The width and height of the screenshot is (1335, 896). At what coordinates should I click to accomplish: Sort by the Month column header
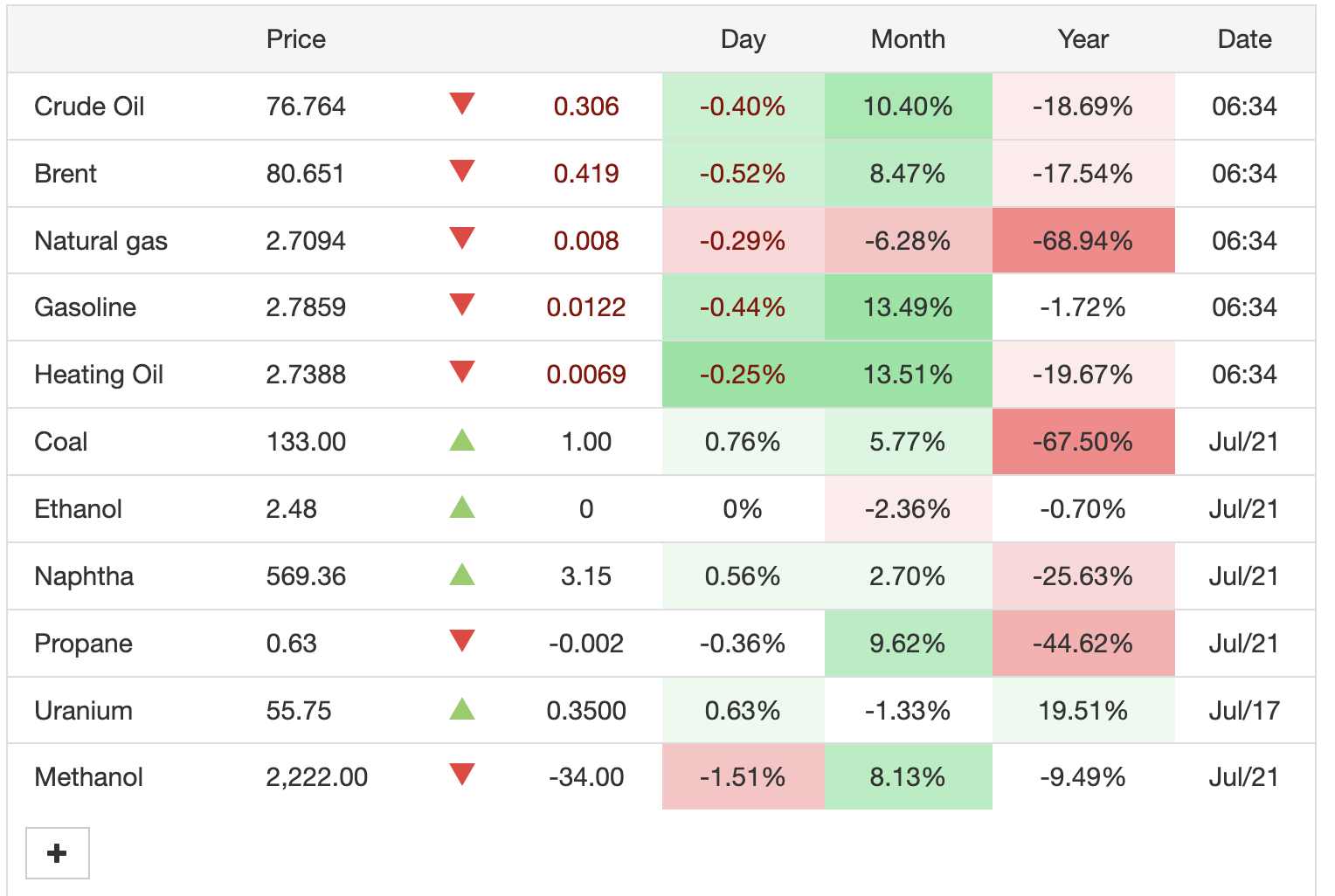pos(909,39)
